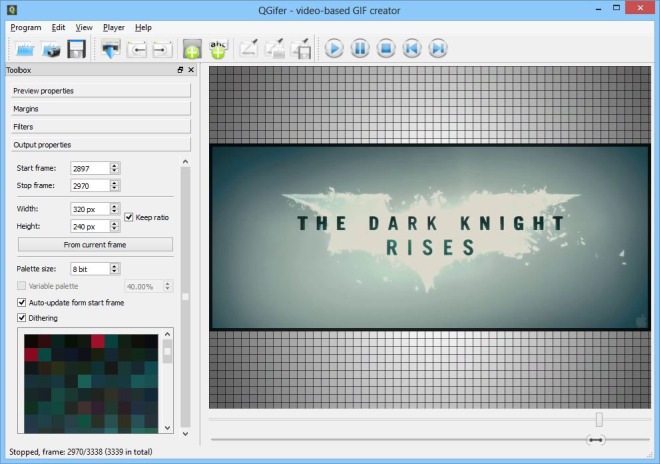Click the first pencil edit icon
This screenshot has width=660, height=464.
[249, 48]
